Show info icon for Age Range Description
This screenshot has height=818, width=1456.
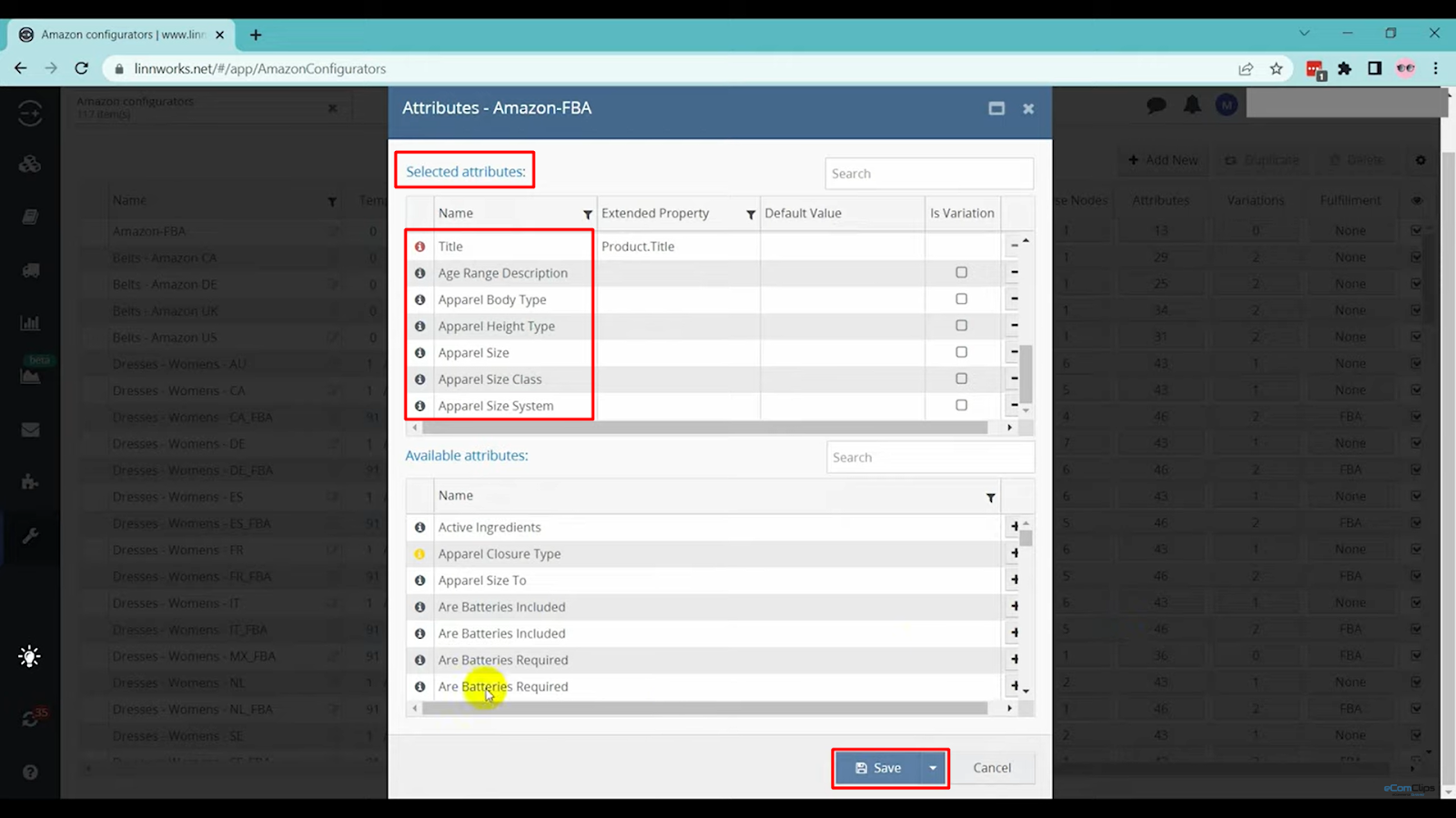(420, 273)
